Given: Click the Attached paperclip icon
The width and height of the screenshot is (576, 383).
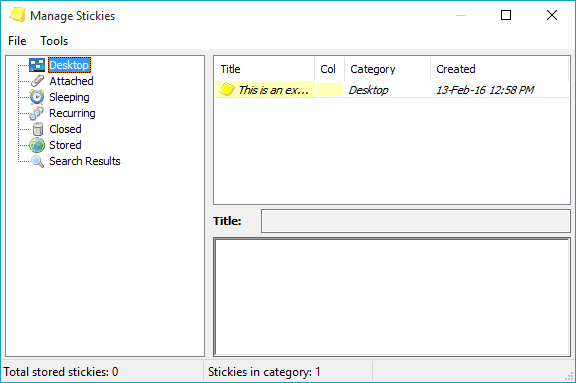Looking at the screenshot, I should 37,81.
